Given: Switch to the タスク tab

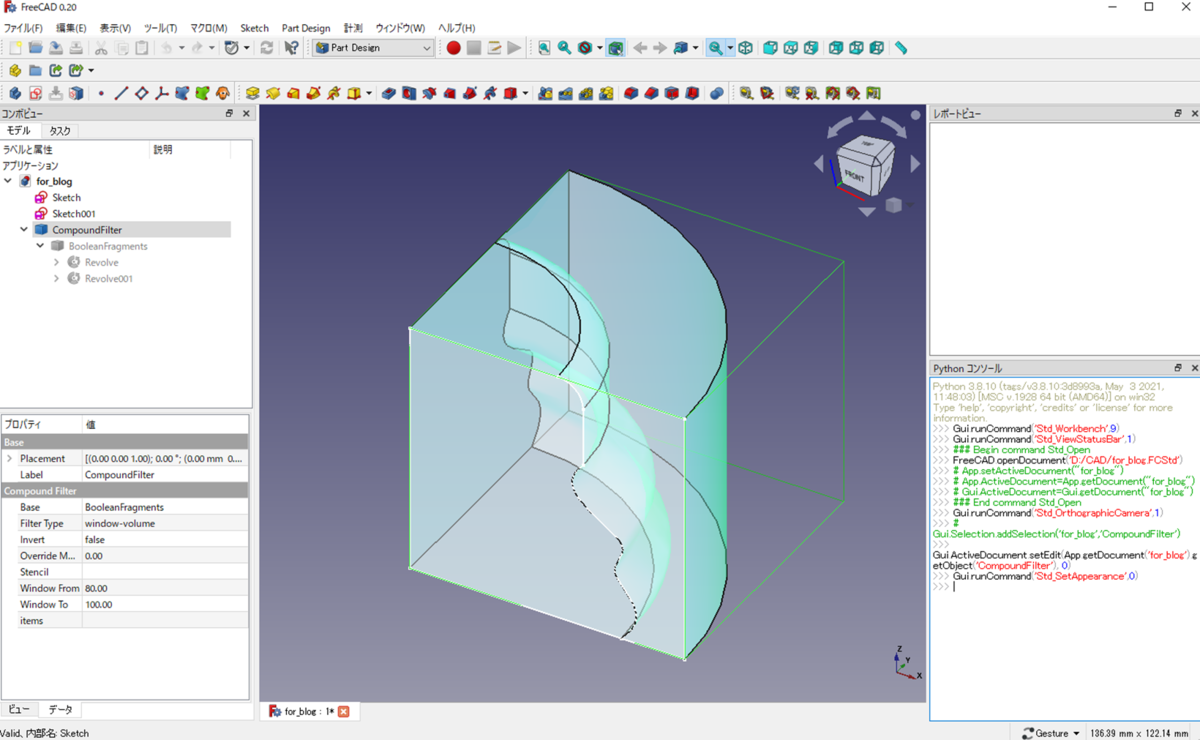Looking at the screenshot, I should [60, 131].
